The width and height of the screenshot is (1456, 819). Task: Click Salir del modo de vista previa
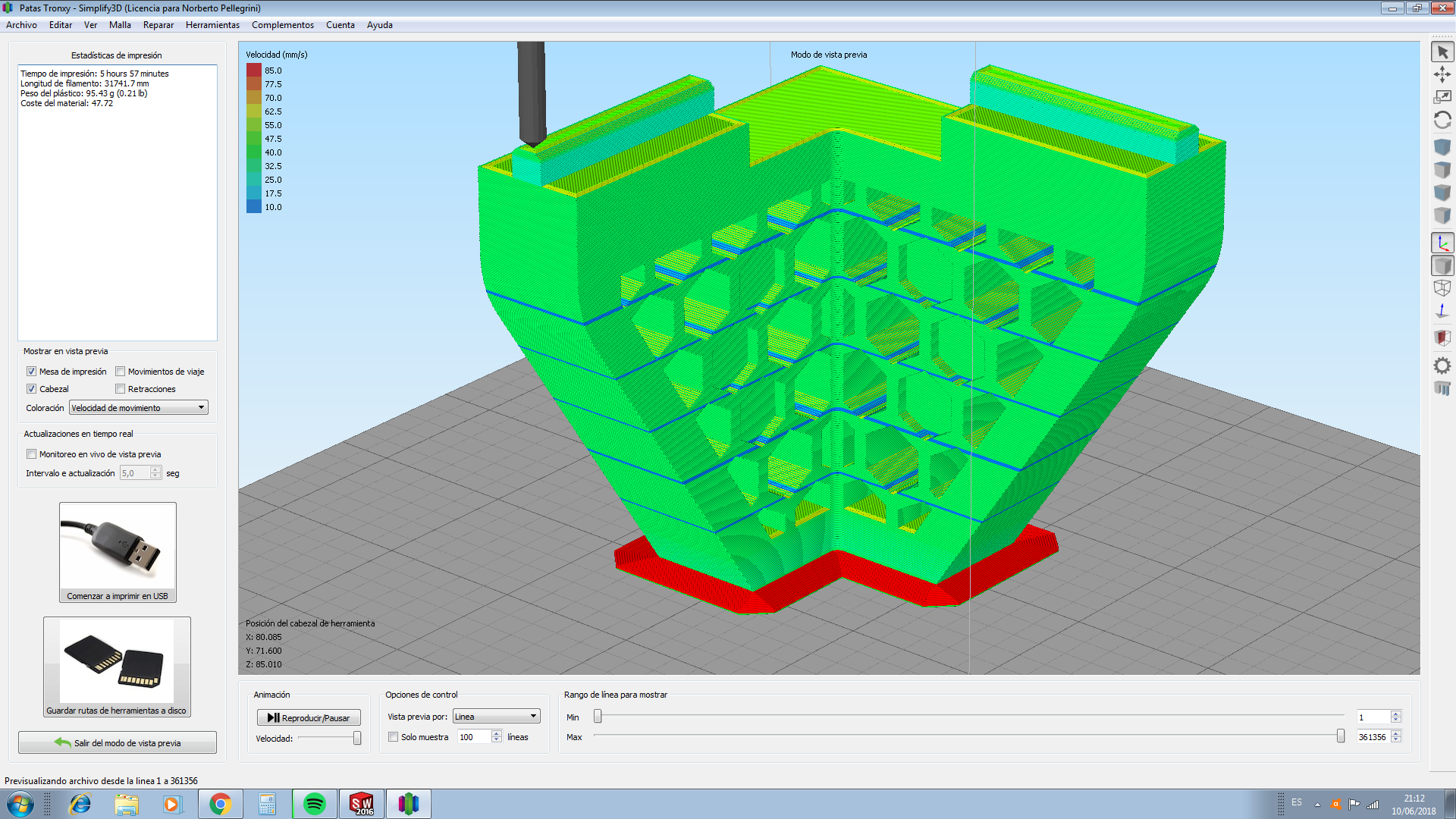(118, 742)
